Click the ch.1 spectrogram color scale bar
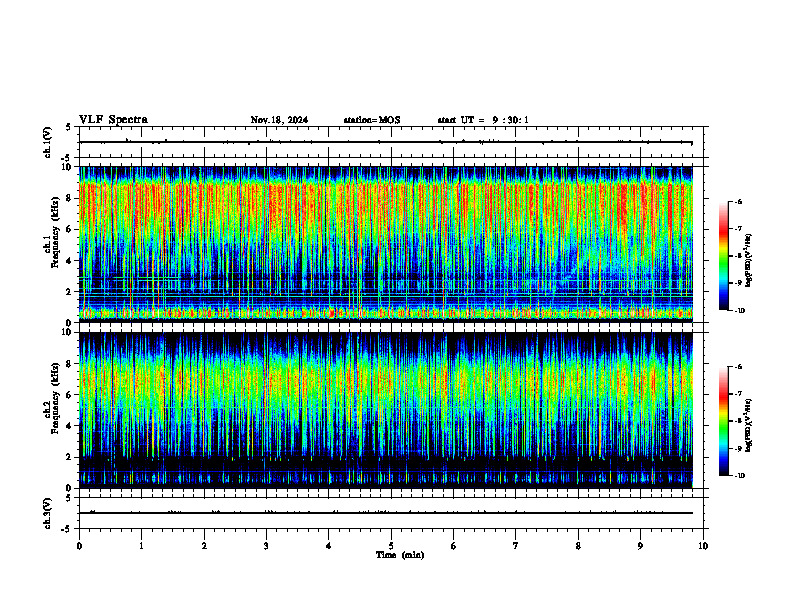 coord(723,256)
